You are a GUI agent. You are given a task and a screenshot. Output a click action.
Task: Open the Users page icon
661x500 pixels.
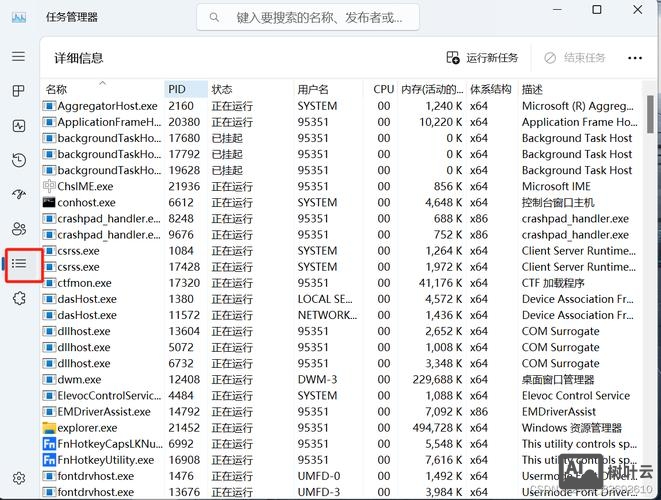[19, 229]
